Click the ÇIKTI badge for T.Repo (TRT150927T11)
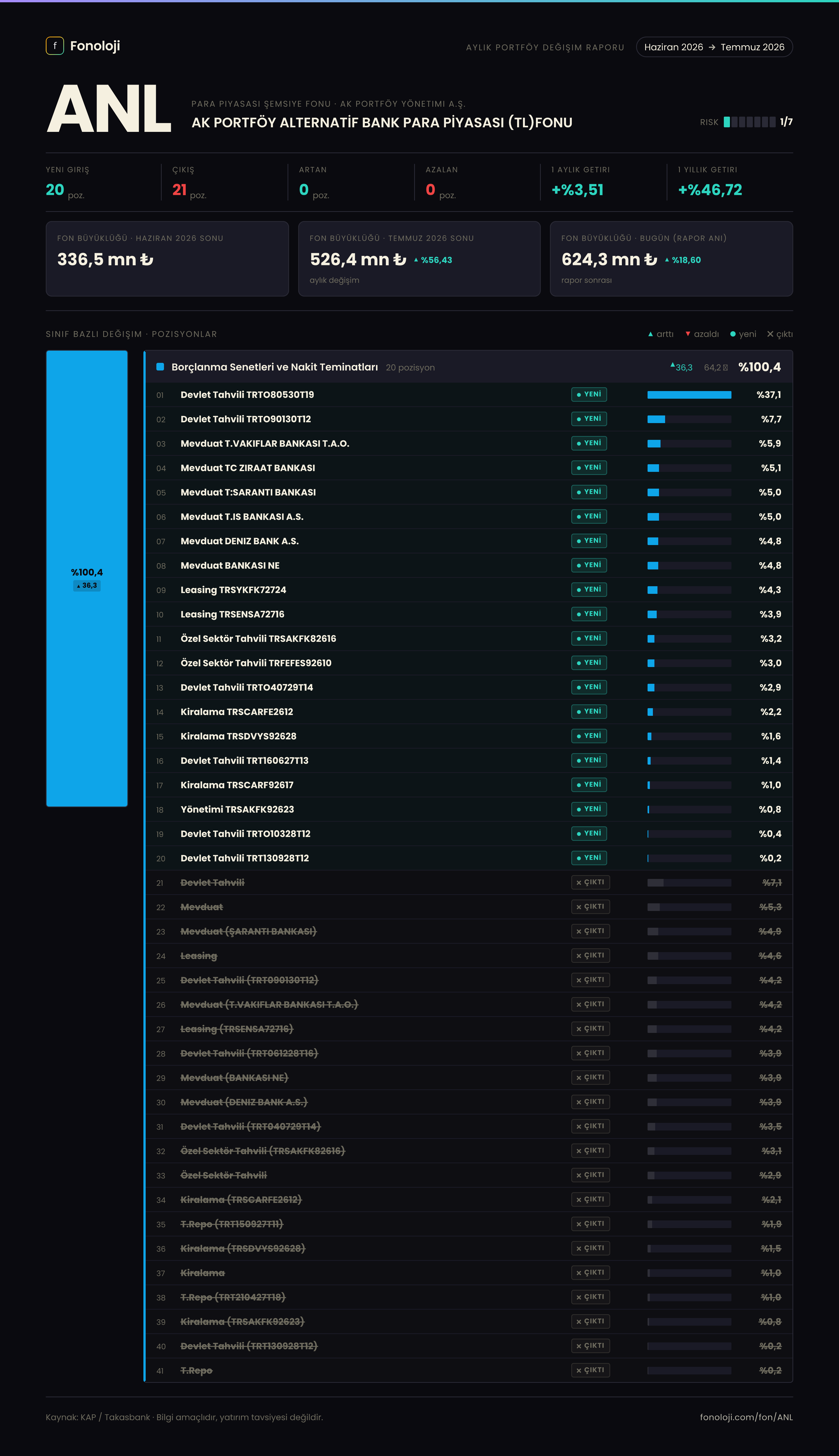839x1456 pixels. [591, 1223]
